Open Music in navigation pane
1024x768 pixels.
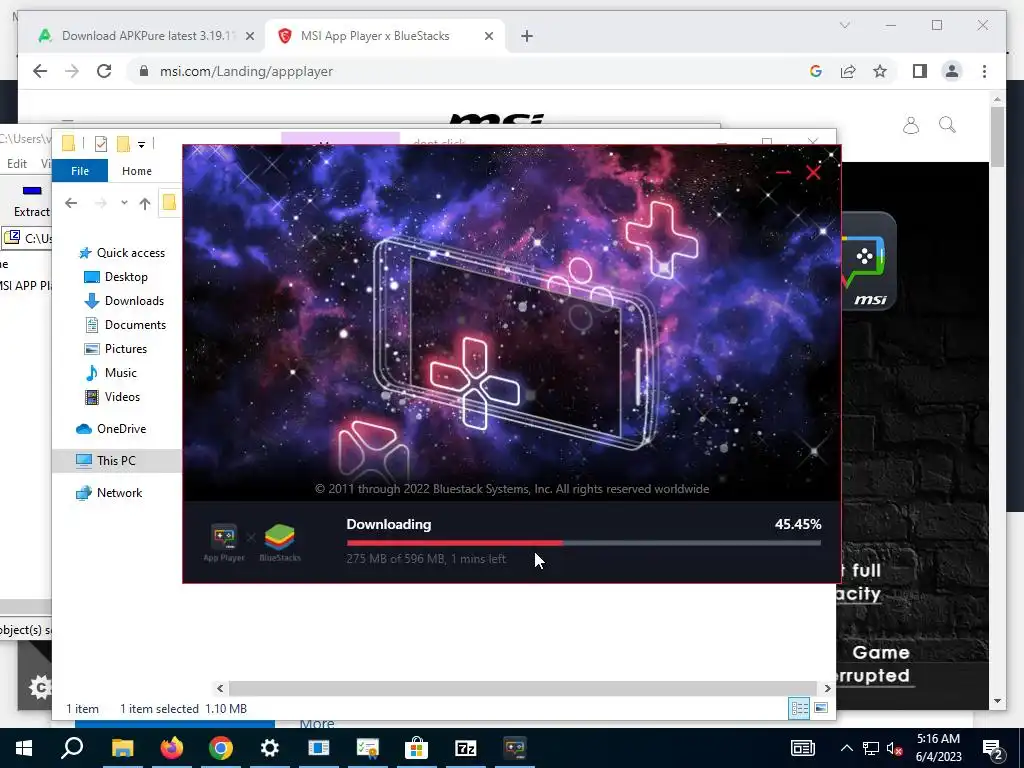pyautogui.click(x=111, y=373)
